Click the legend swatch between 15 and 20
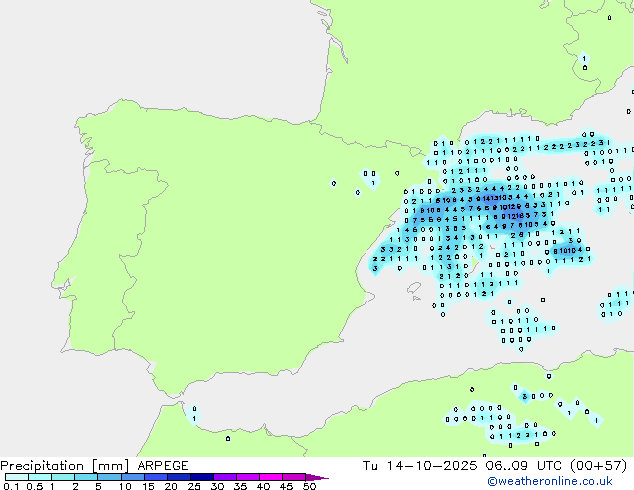Screen dimensions: 634x490 [x=155, y=477]
